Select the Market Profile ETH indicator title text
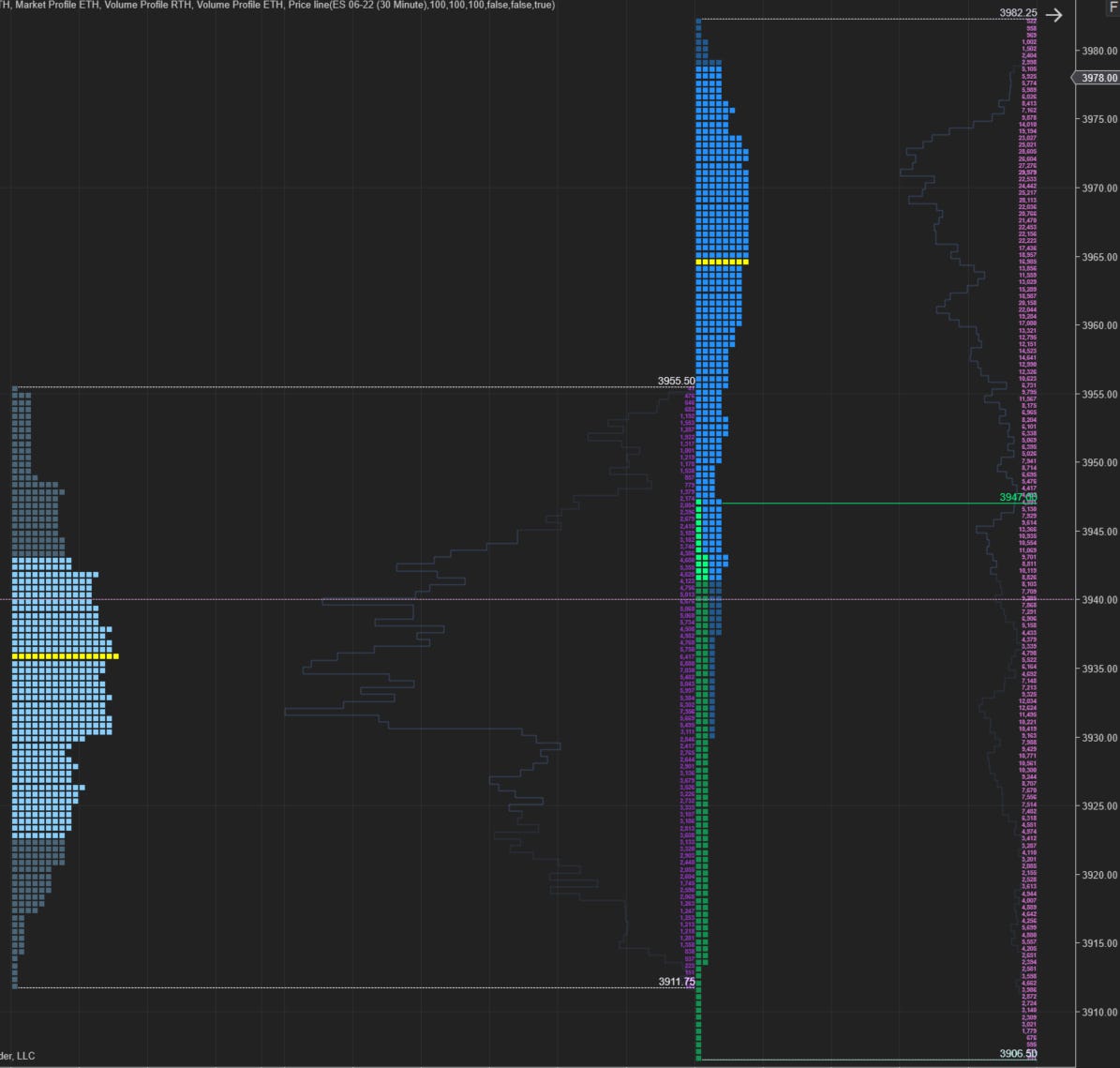The image size is (1120, 1068). (56, 5)
